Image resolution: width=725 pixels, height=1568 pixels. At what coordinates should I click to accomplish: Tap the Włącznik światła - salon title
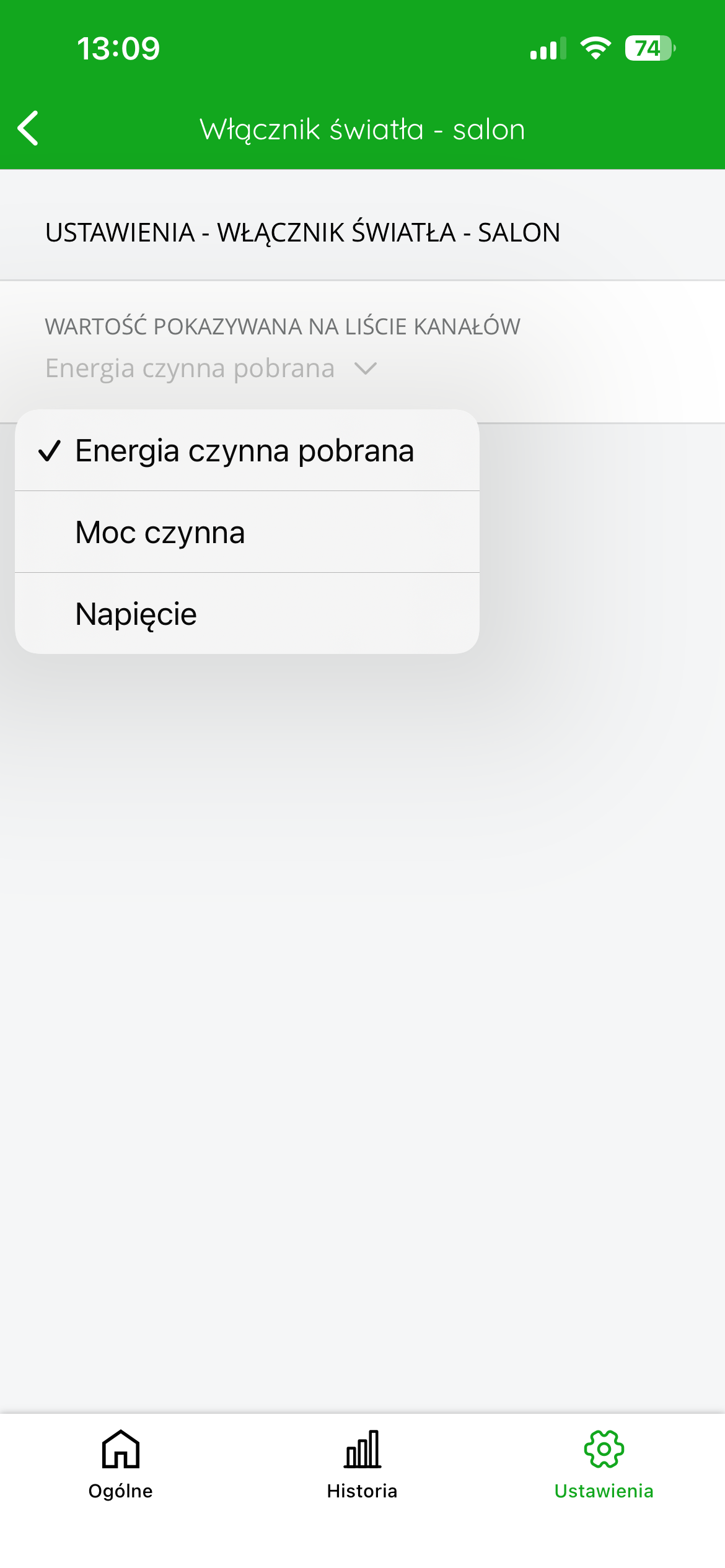click(362, 129)
